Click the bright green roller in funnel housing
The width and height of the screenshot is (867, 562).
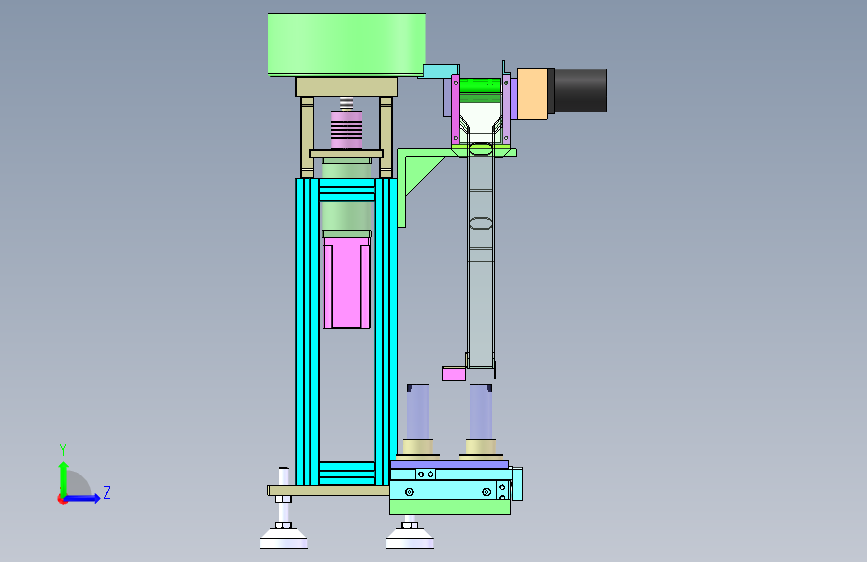click(x=480, y=86)
